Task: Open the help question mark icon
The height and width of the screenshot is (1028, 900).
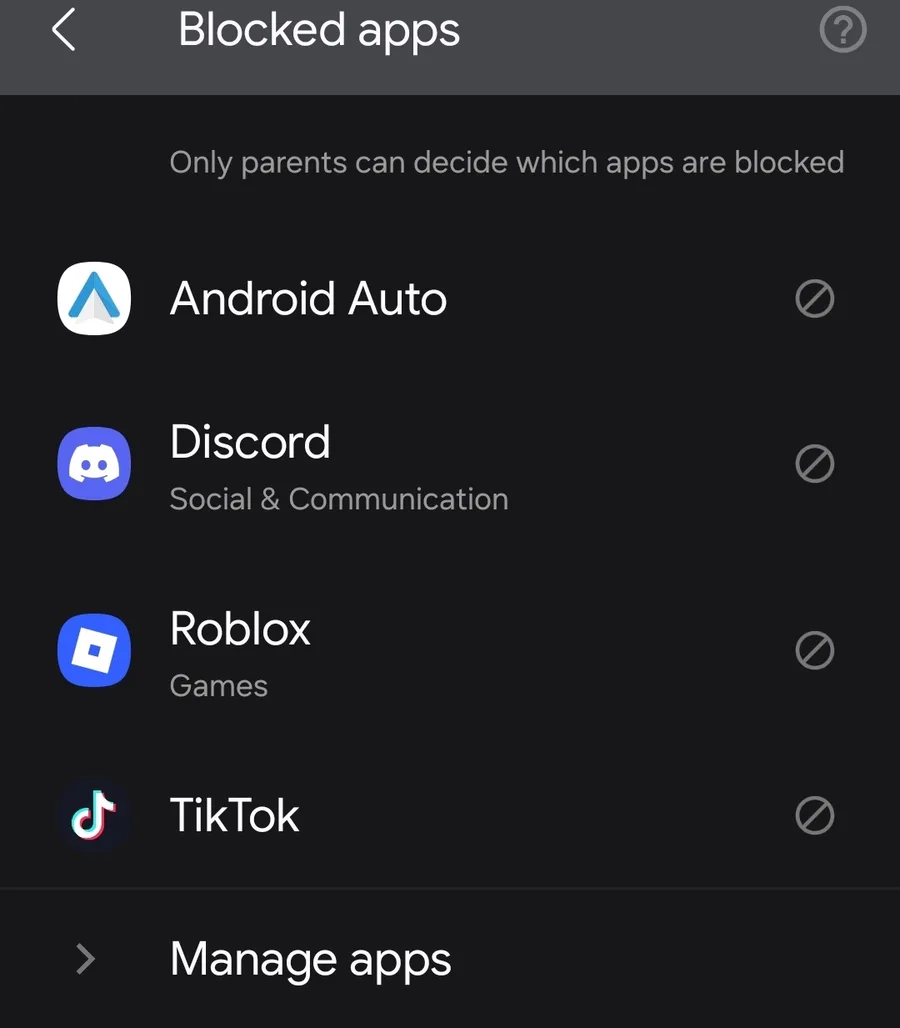Action: coord(842,31)
